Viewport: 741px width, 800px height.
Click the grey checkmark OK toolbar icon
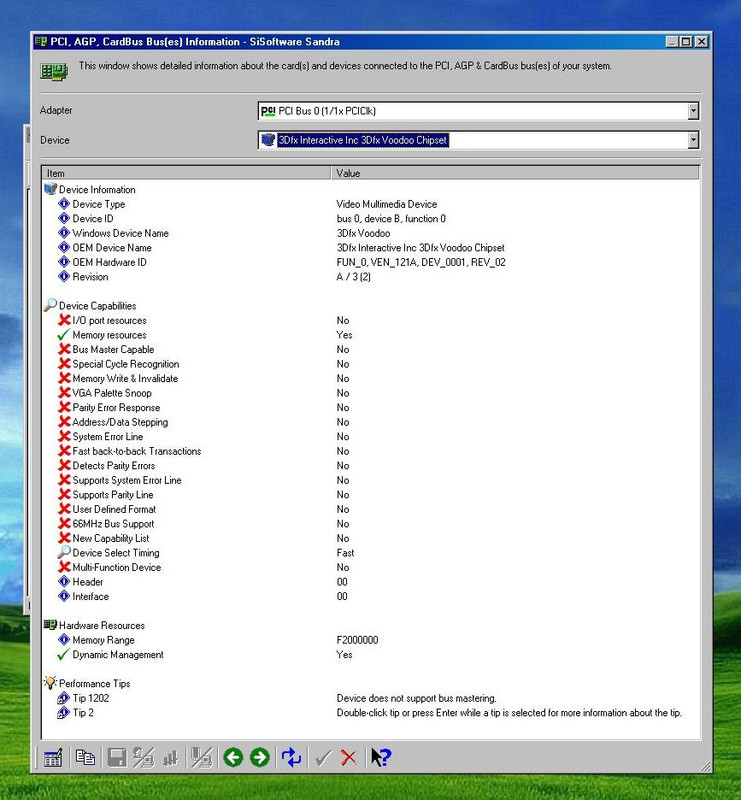coord(323,758)
